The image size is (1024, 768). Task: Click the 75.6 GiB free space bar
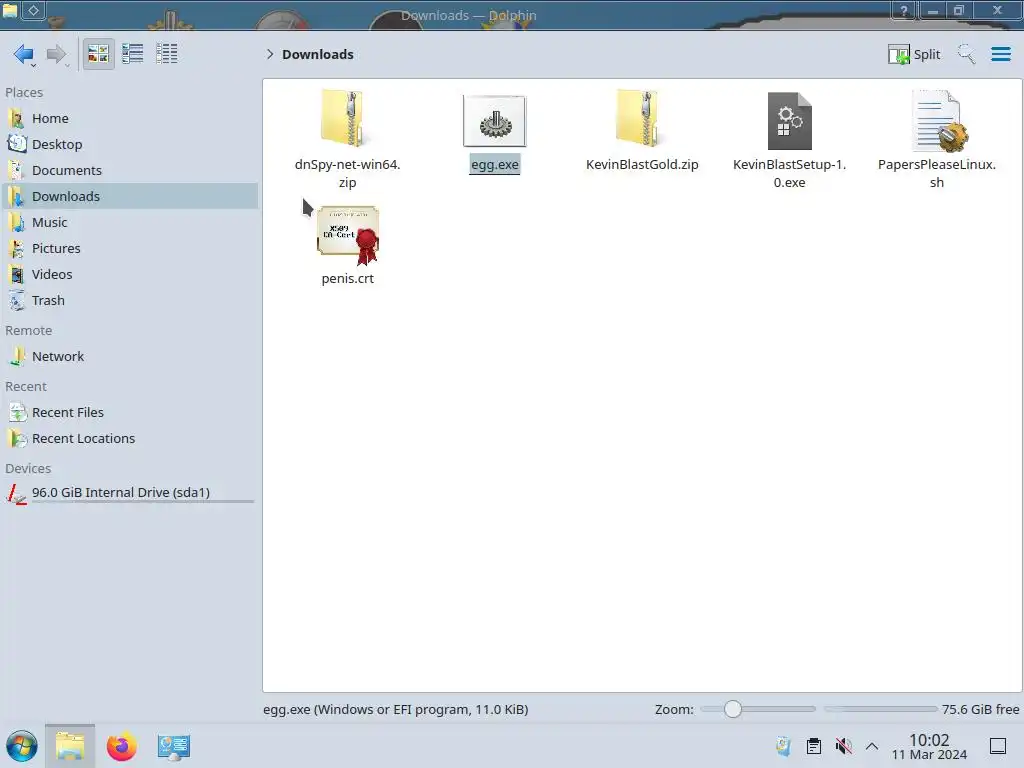click(x=880, y=709)
